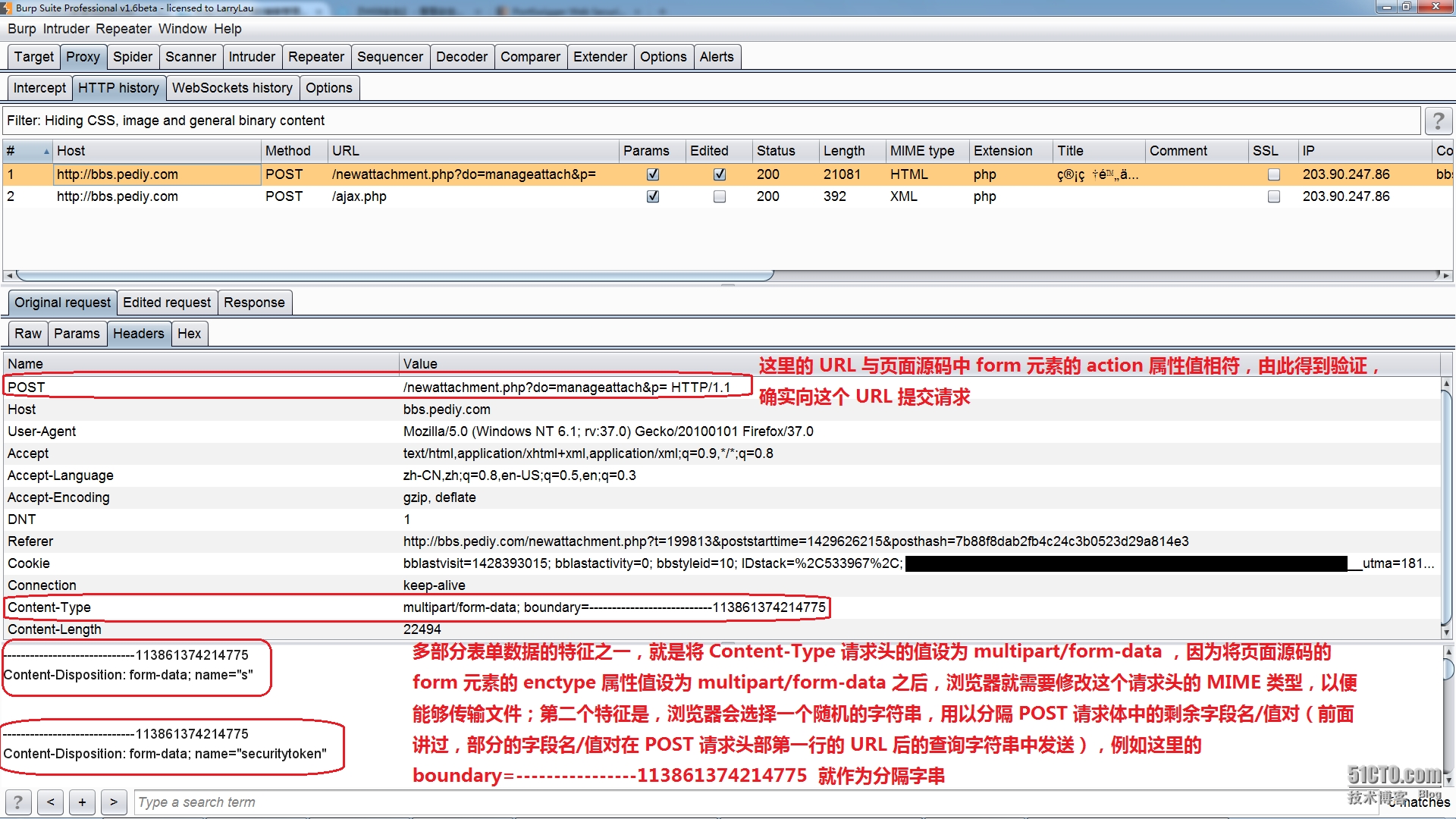
Task: Click the filter bar to edit filters
Action: click(x=711, y=121)
